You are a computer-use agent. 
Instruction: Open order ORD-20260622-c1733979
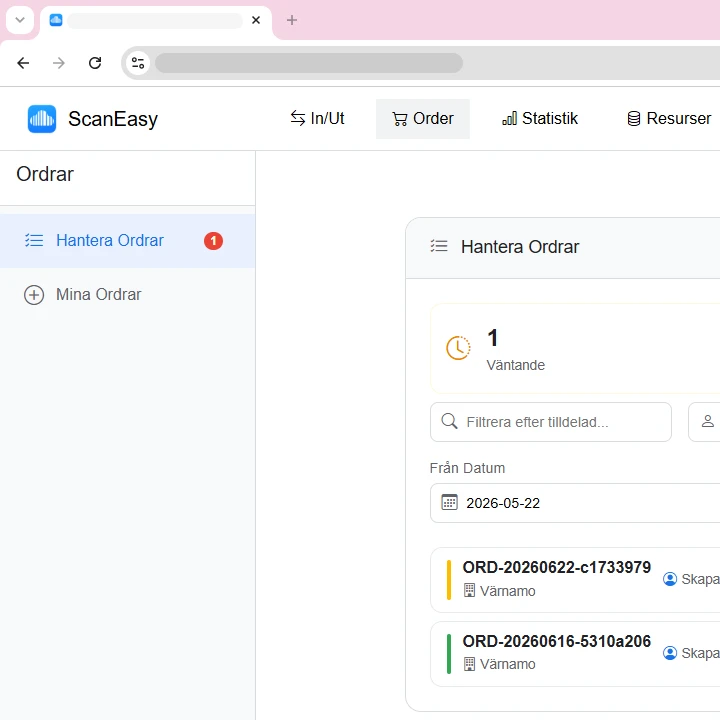pos(575,579)
